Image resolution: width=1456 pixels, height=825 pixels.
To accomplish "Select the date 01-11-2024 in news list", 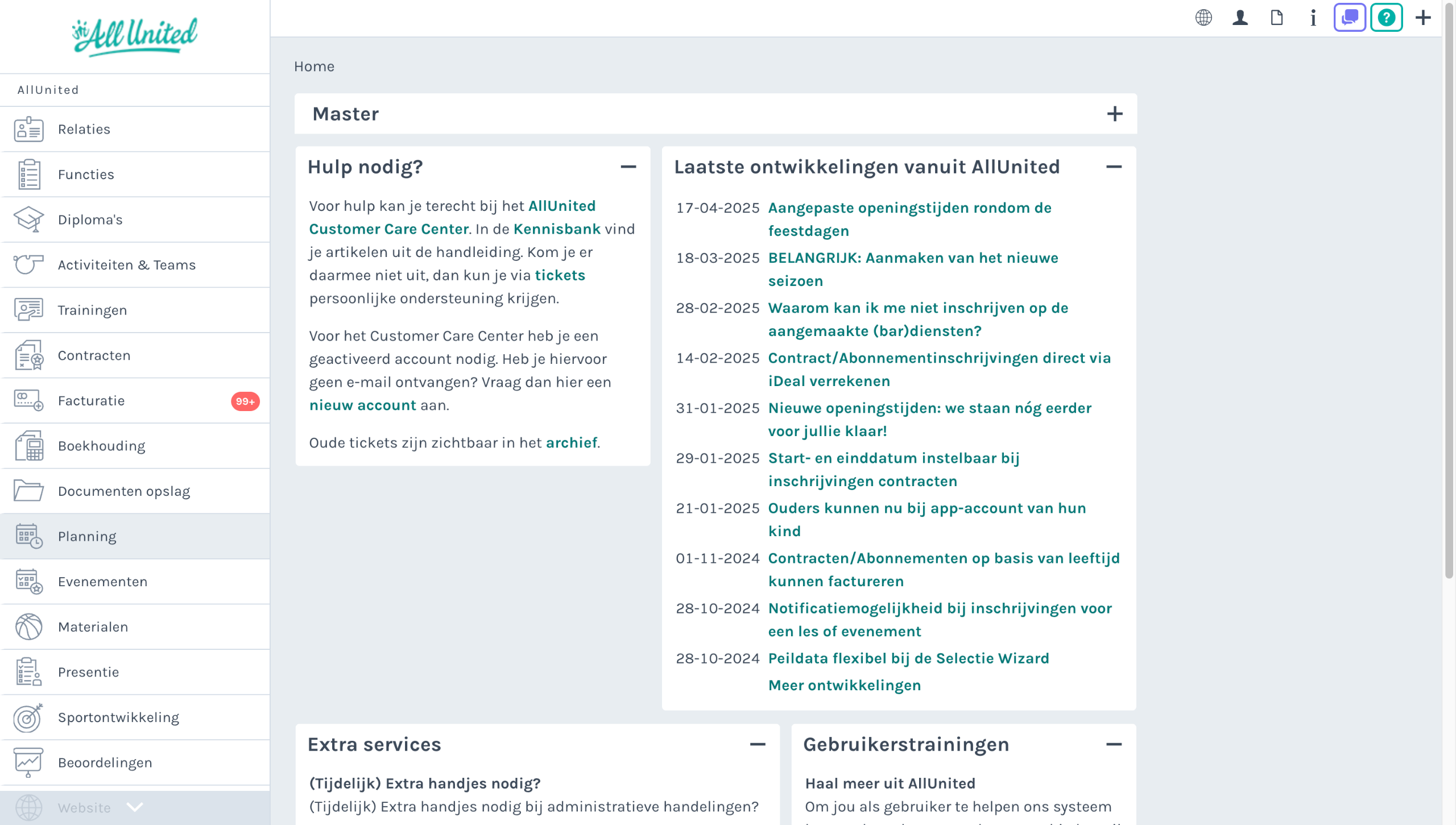I will (718, 558).
